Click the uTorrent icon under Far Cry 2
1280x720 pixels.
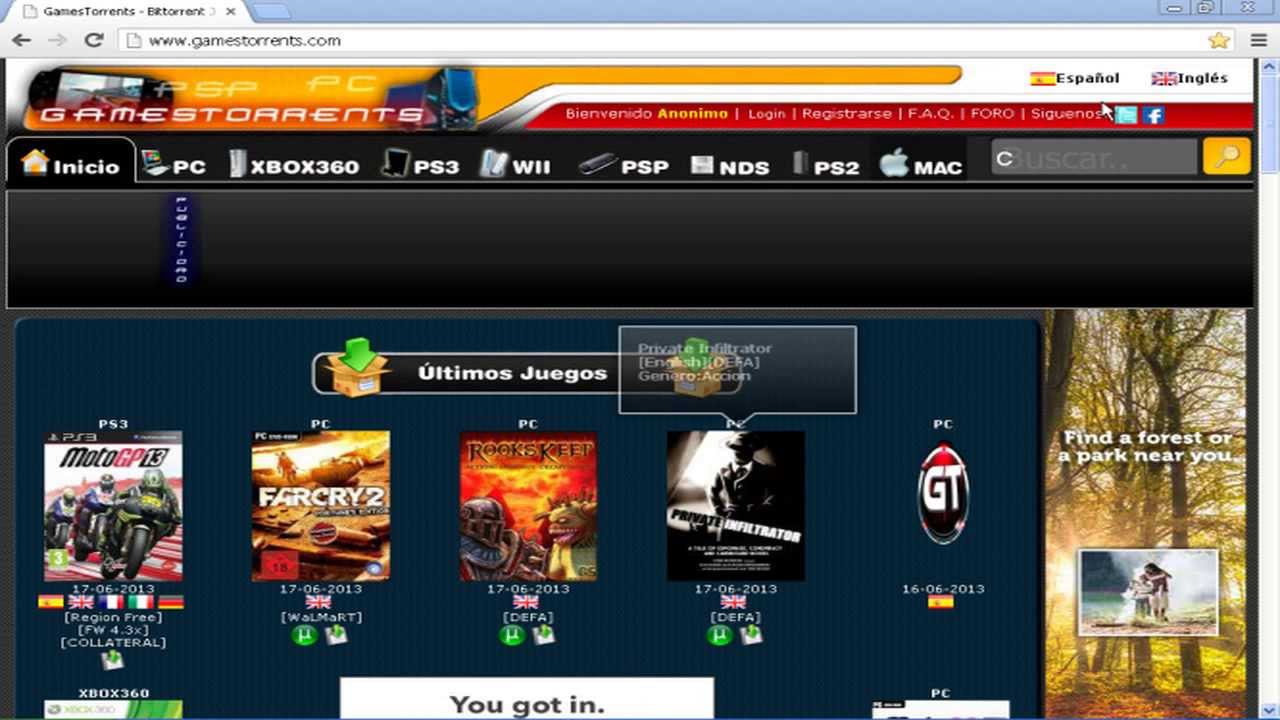point(305,635)
